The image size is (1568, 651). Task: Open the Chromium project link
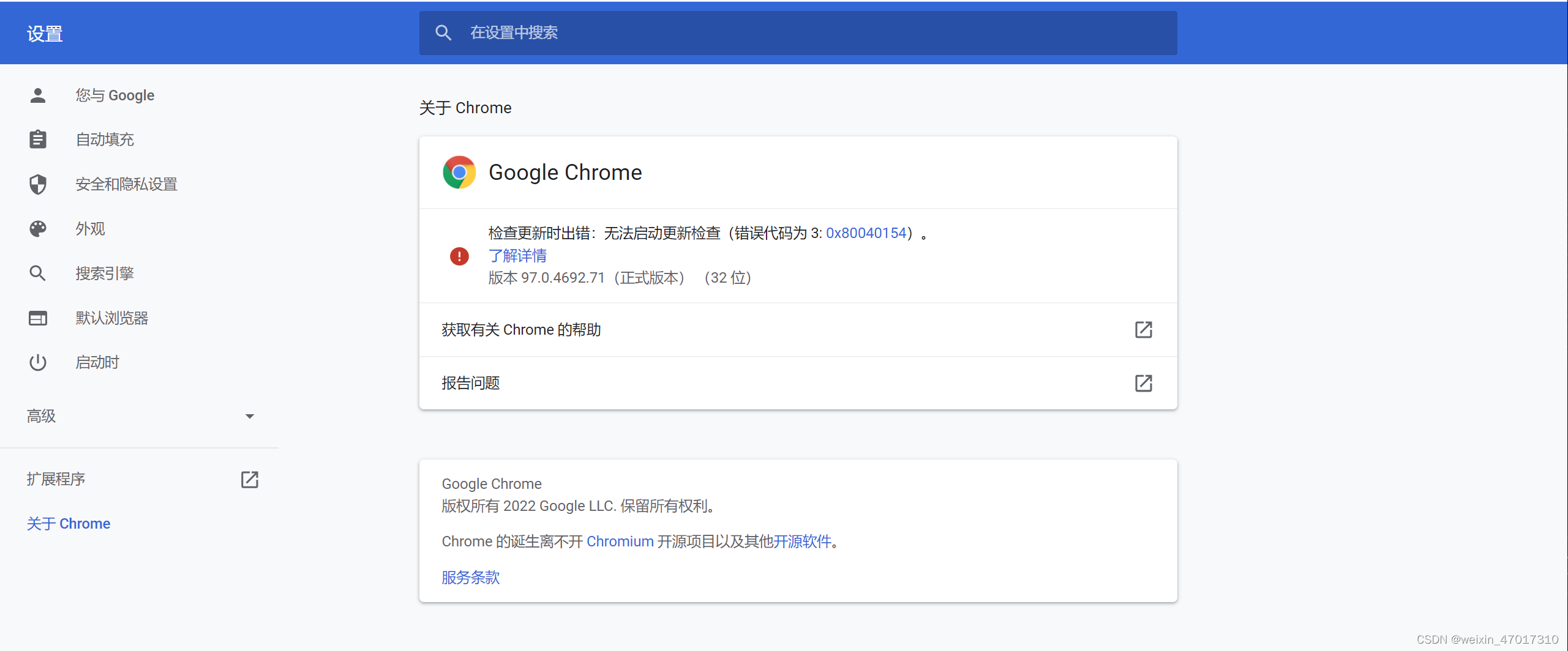tap(620, 541)
